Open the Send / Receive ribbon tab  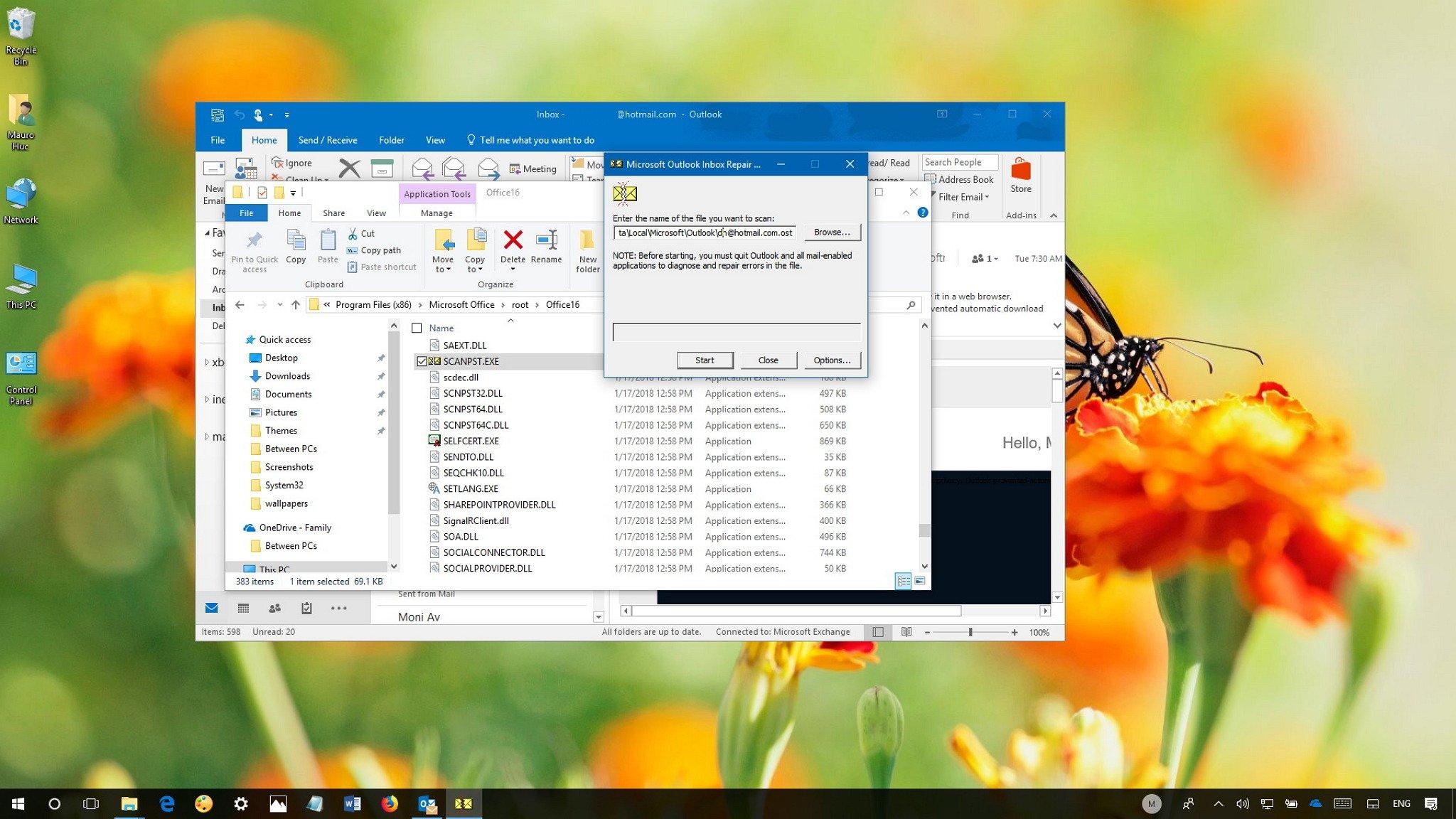[x=328, y=139]
